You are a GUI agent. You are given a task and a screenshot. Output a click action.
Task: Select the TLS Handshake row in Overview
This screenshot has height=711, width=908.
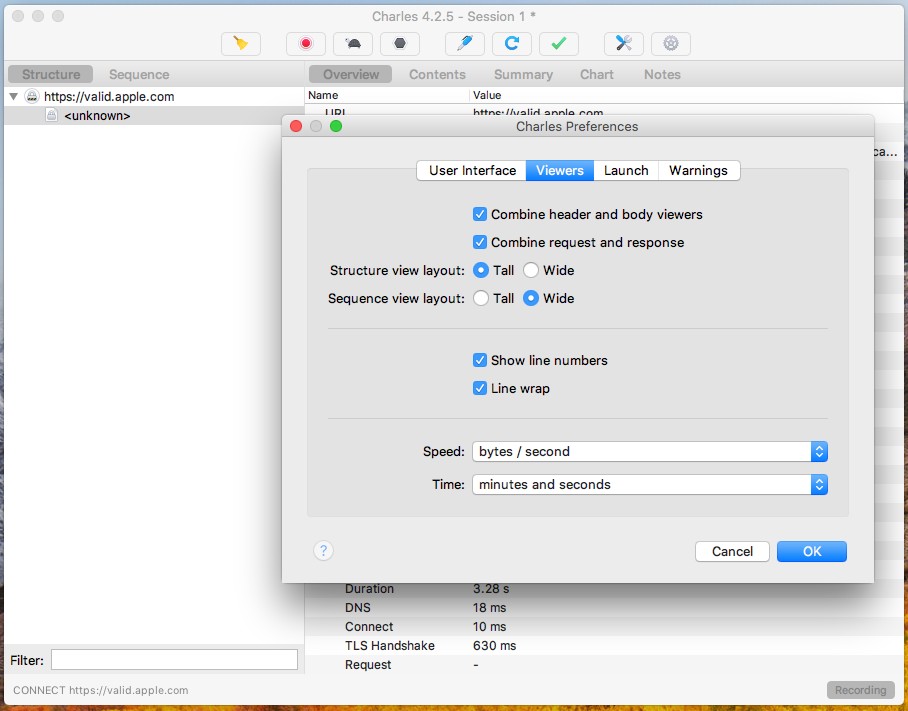606,646
